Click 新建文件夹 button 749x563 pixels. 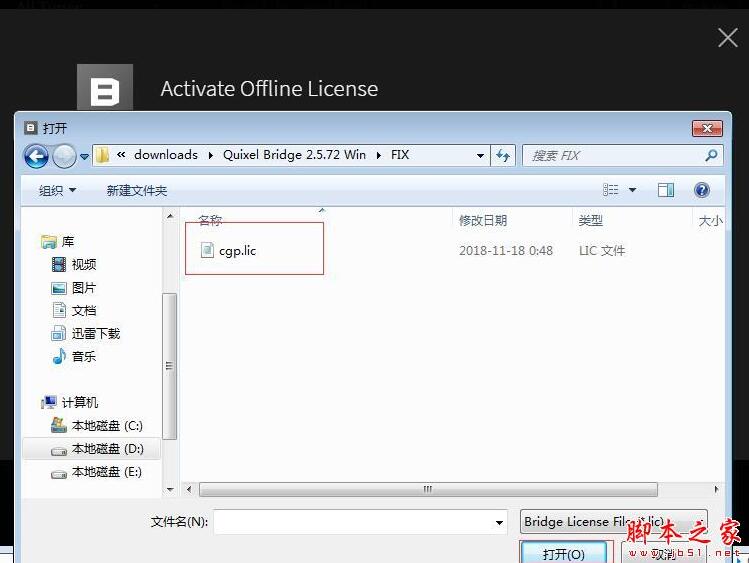137,191
